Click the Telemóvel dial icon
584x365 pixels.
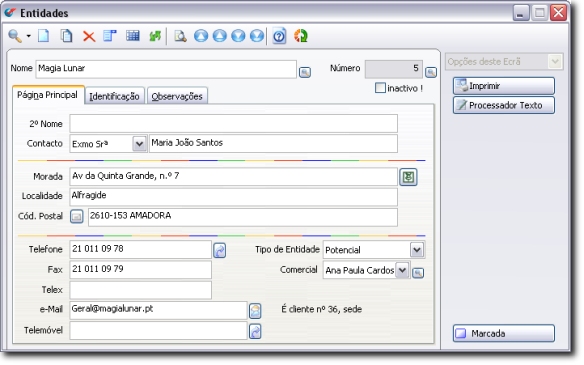click(255, 331)
